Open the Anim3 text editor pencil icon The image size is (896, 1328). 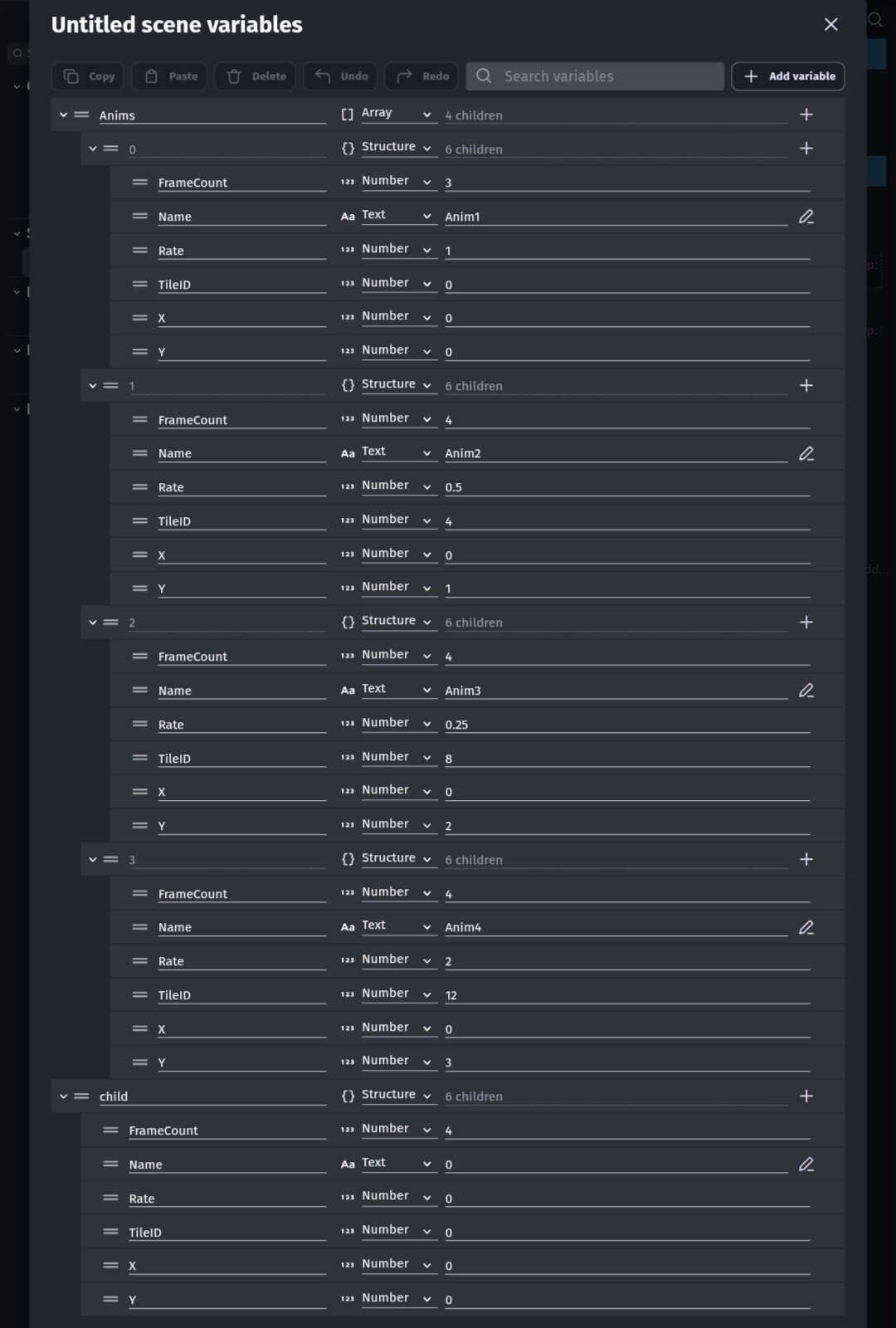pos(806,691)
